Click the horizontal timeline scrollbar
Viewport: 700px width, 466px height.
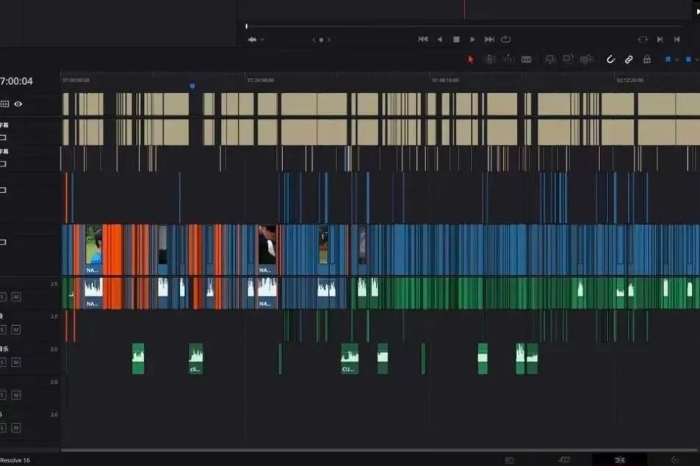click(x=379, y=450)
